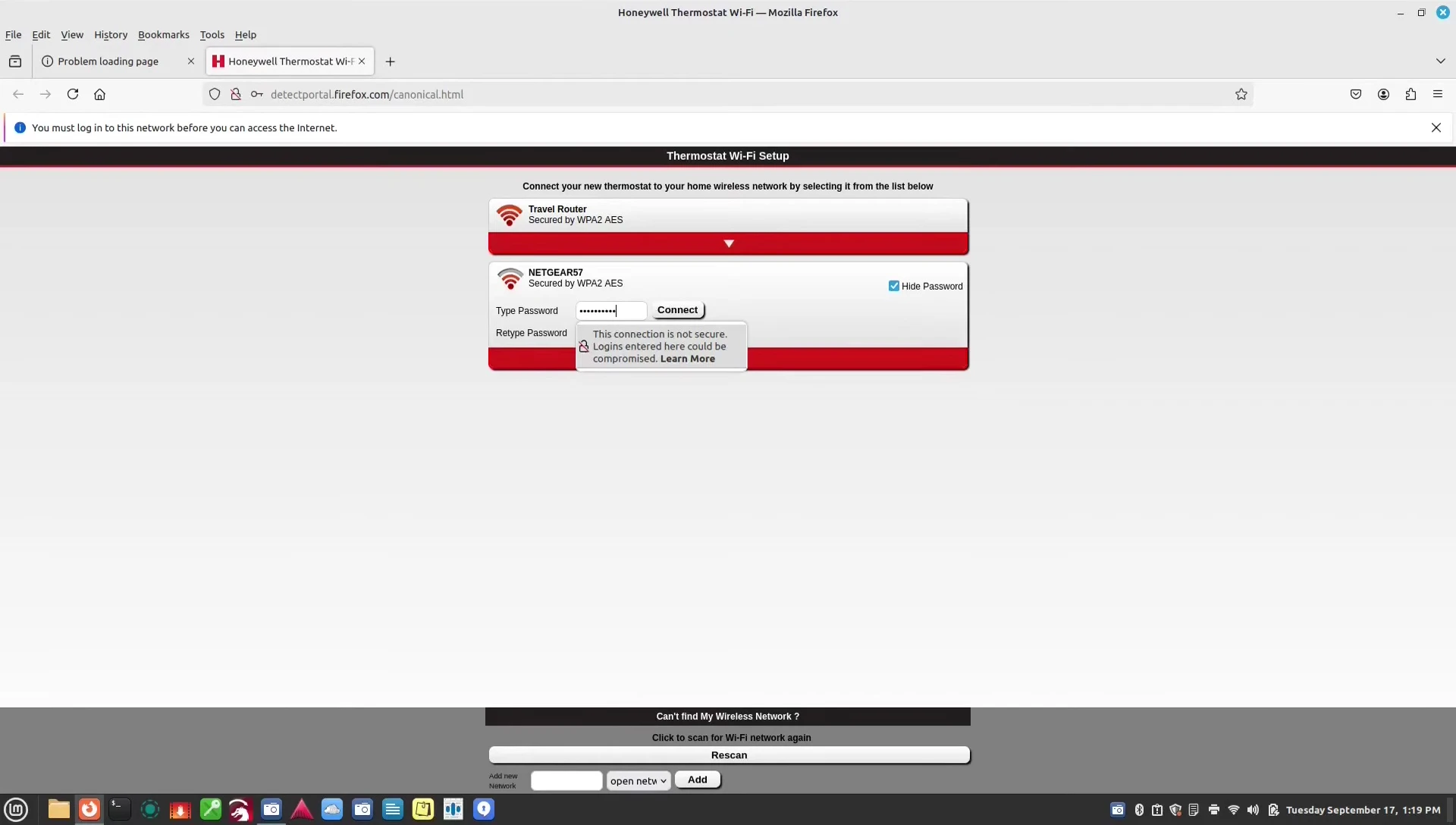This screenshot has width=1456, height=825.
Task: Focus the Add new Network name field
Action: pos(566,780)
